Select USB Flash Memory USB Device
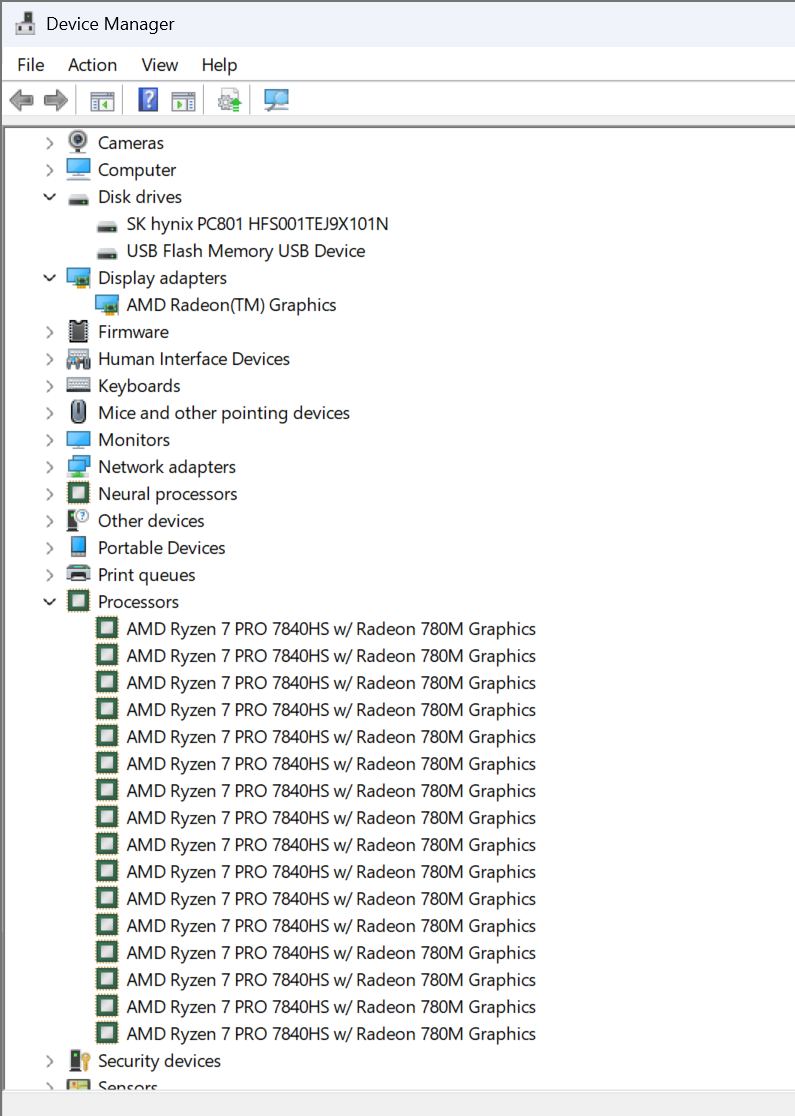The width and height of the screenshot is (795, 1116). [x=246, y=251]
